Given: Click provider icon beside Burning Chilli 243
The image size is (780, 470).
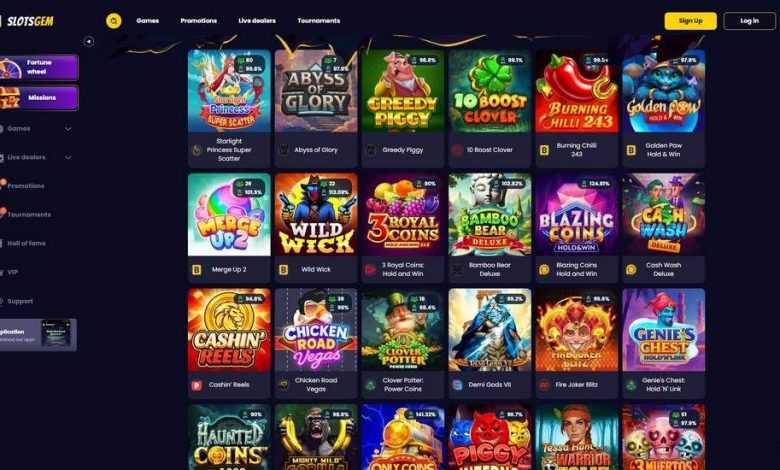Looking at the screenshot, I should pyautogui.click(x=544, y=150).
